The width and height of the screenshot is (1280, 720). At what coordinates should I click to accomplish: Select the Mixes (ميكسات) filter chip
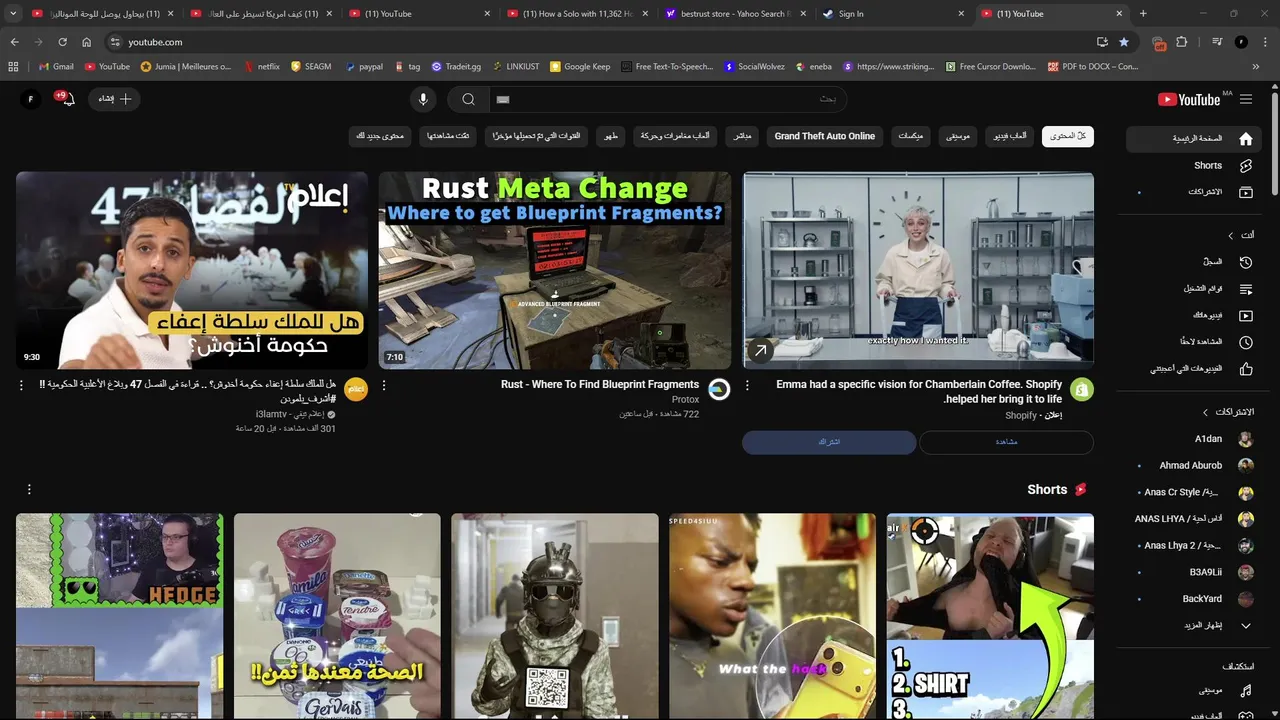click(x=911, y=136)
